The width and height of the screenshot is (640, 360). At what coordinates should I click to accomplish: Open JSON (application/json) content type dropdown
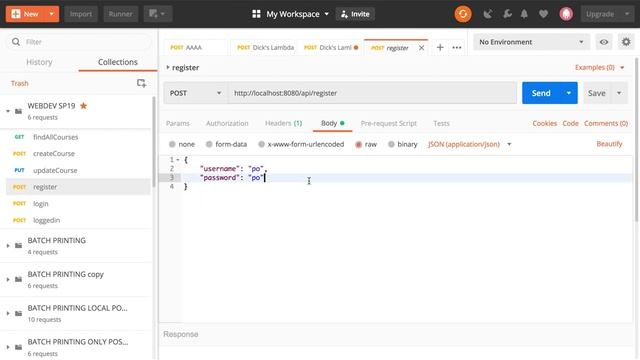pos(469,144)
